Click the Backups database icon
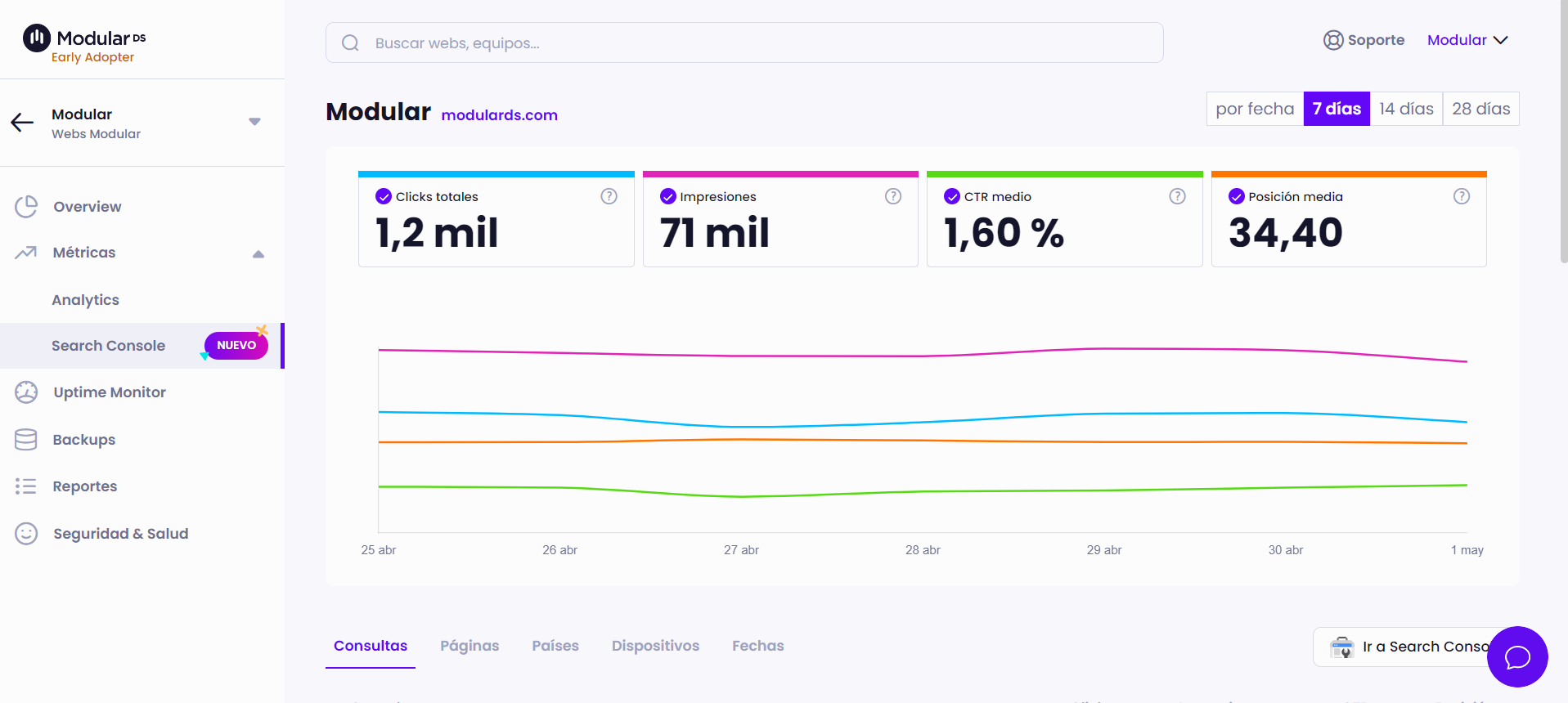Screen dimensions: 1568x703 tap(26, 440)
